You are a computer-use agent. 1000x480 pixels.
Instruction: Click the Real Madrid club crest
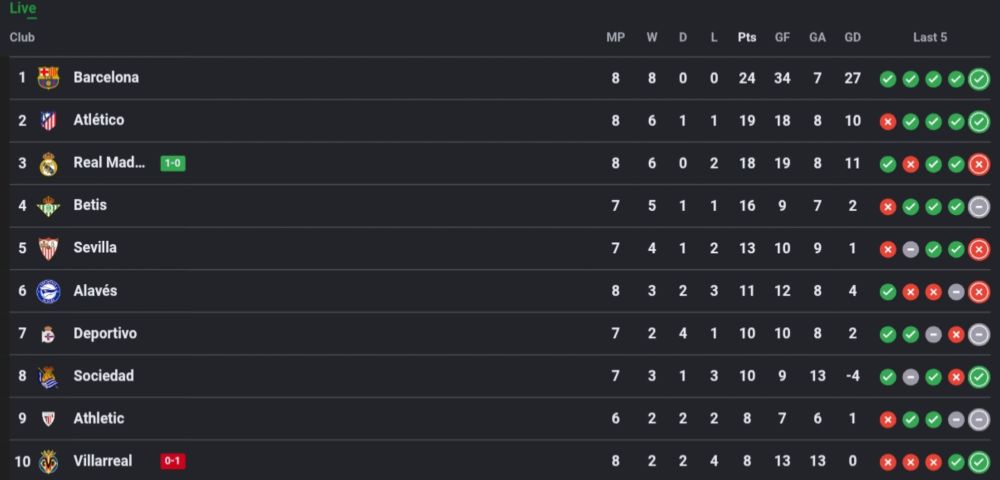[48, 164]
